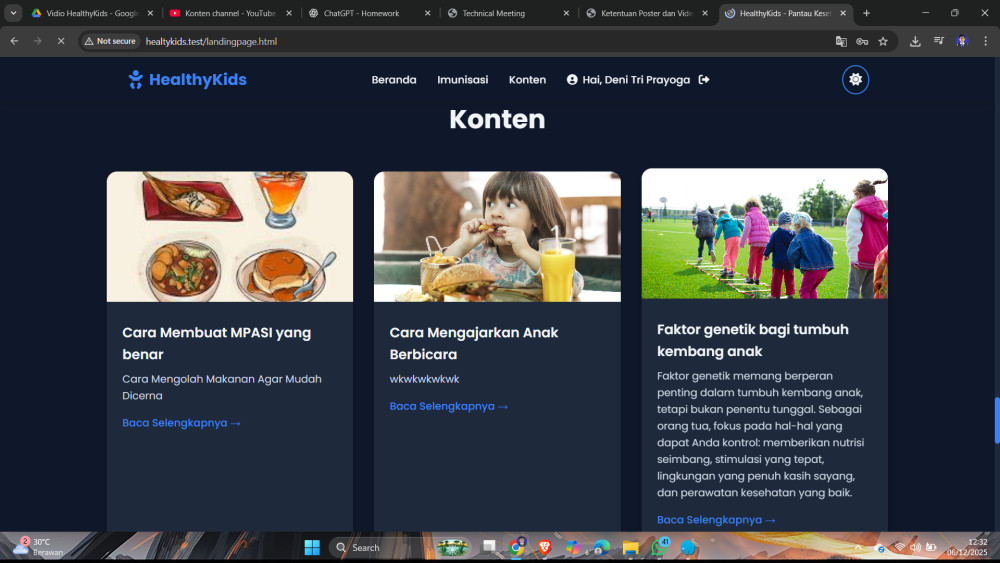The height and width of the screenshot is (563, 1000).
Task: Open the Imunisasi nav menu item
Action: (462, 80)
